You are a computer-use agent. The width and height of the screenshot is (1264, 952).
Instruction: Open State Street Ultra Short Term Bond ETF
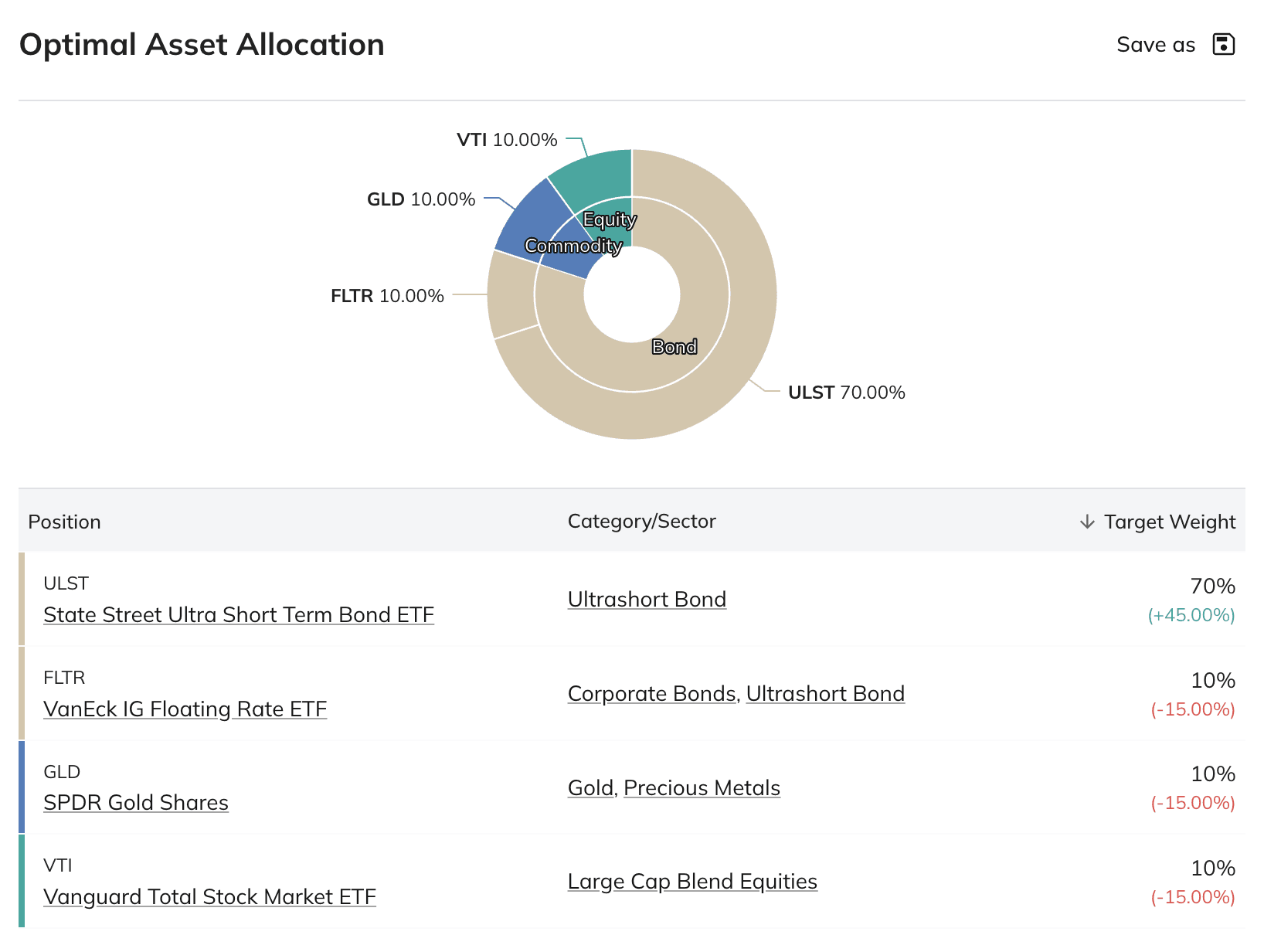239,615
